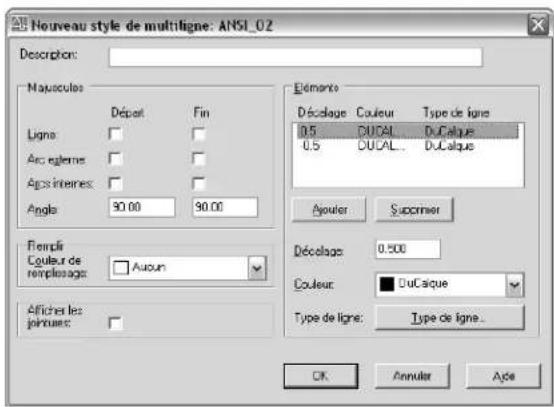Screen dimensions: 554x407
Task: Click the multiline style dialog title icon
Action: (19, 25)
